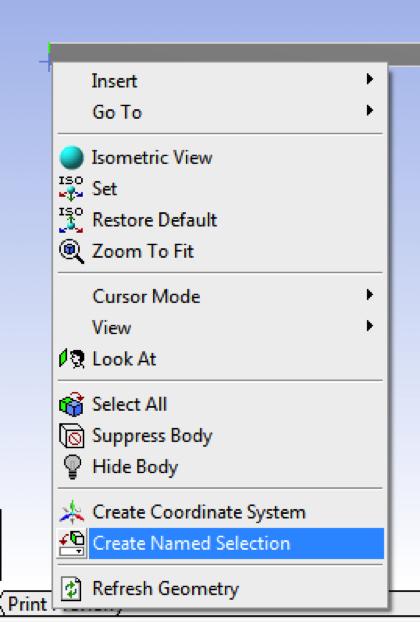Click the ISO Set icon

(71, 188)
